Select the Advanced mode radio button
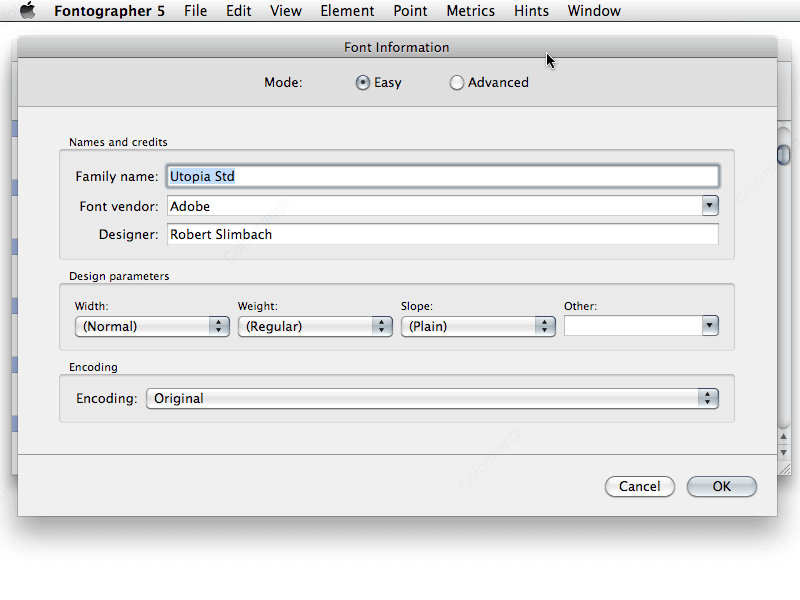 pyautogui.click(x=457, y=83)
